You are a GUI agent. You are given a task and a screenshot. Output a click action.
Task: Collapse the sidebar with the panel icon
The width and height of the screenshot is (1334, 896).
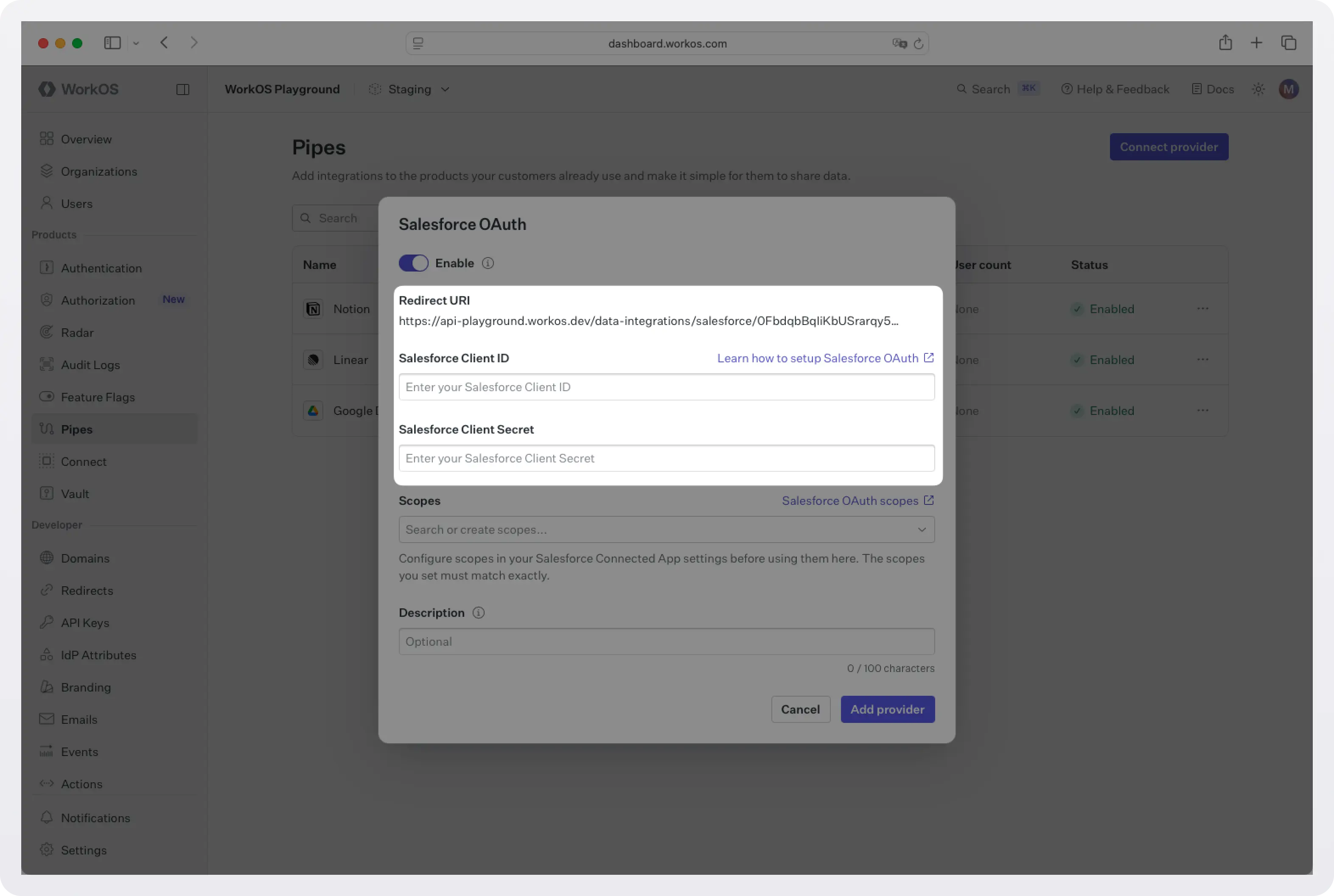(182, 89)
